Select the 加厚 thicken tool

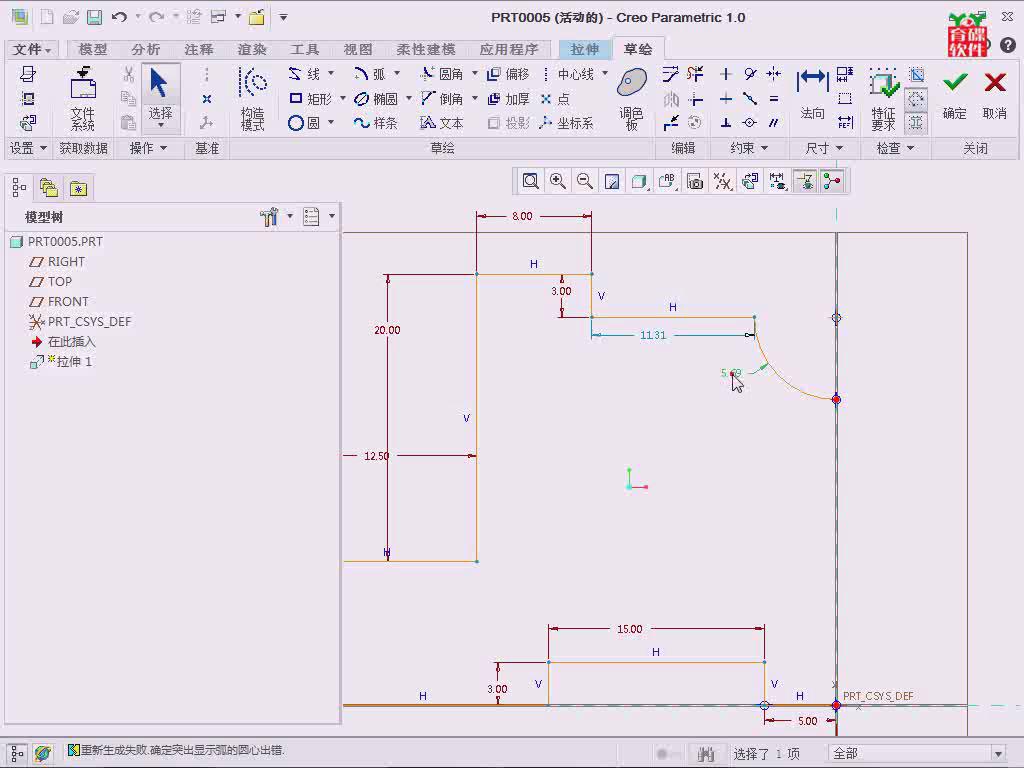(508, 99)
